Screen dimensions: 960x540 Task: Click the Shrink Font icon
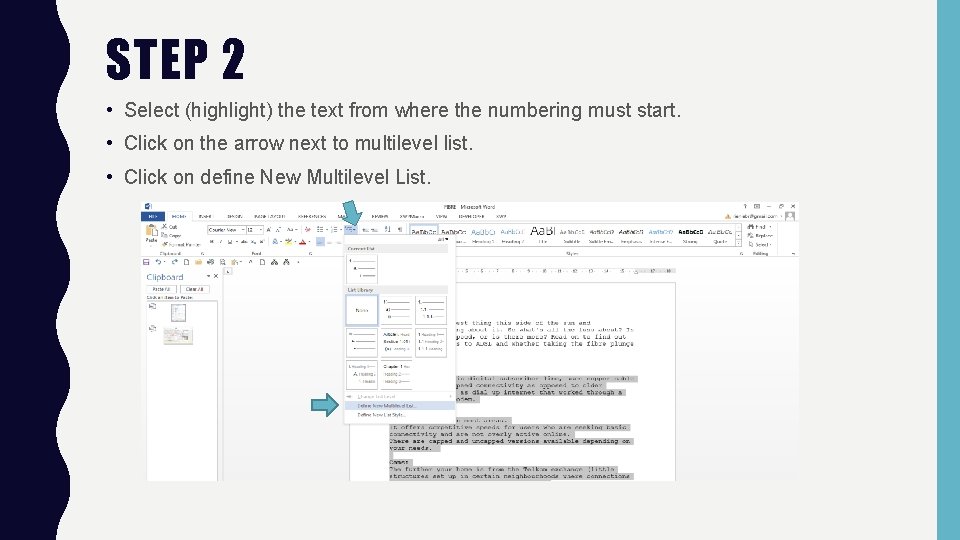pyautogui.click(x=279, y=230)
